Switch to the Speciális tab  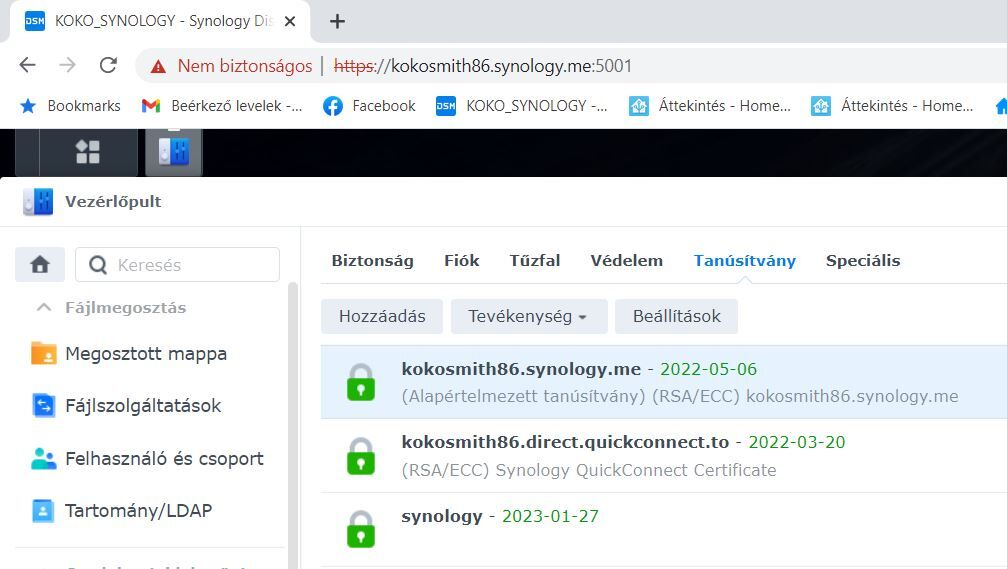(863, 261)
